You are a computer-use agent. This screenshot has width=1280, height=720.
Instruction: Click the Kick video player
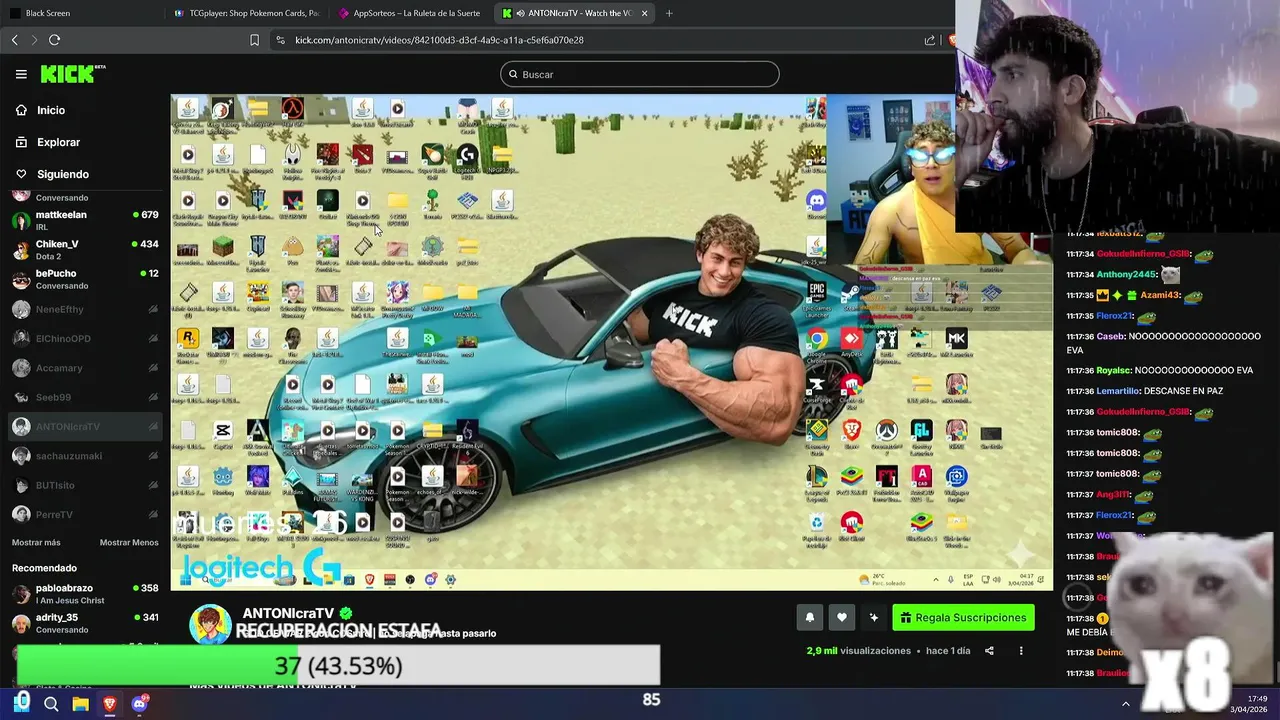(611, 342)
